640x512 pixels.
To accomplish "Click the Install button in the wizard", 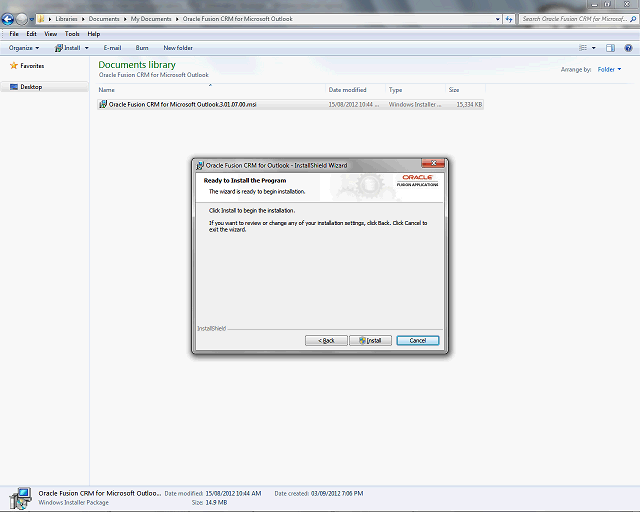I will click(370, 341).
